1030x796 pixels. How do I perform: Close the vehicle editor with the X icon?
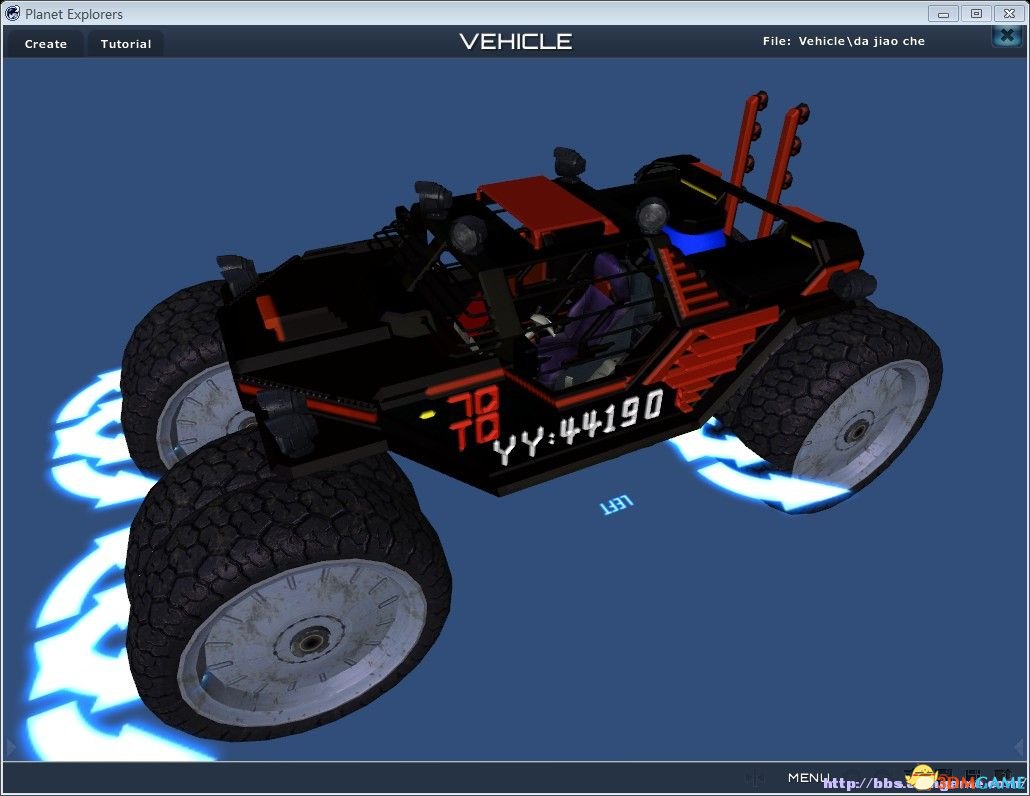[x=1005, y=36]
